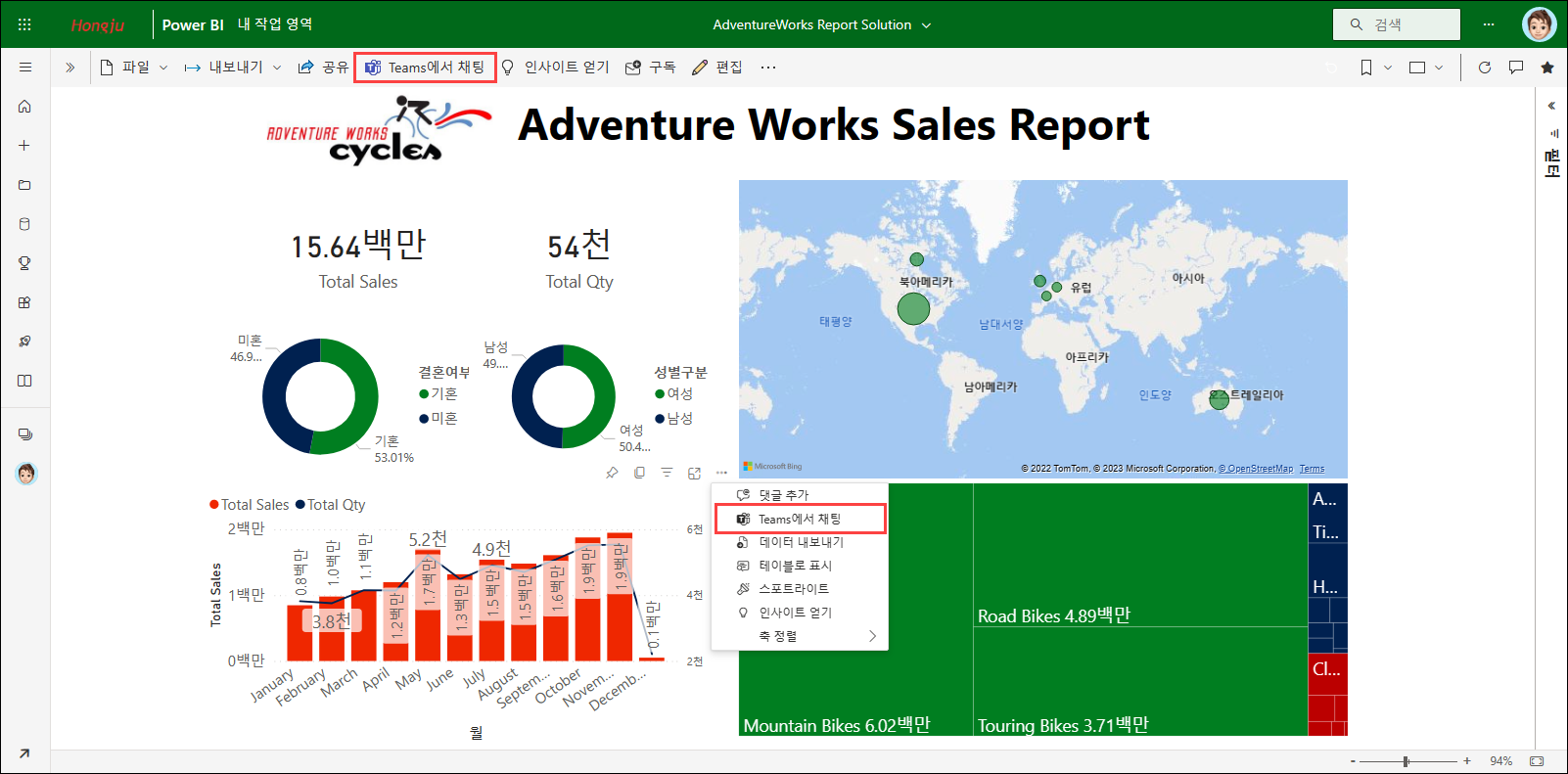Click Teams에서 채팅 in the toolbar
The width and height of the screenshot is (1568, 774).
pyautogui.click(x=425, y=68)
